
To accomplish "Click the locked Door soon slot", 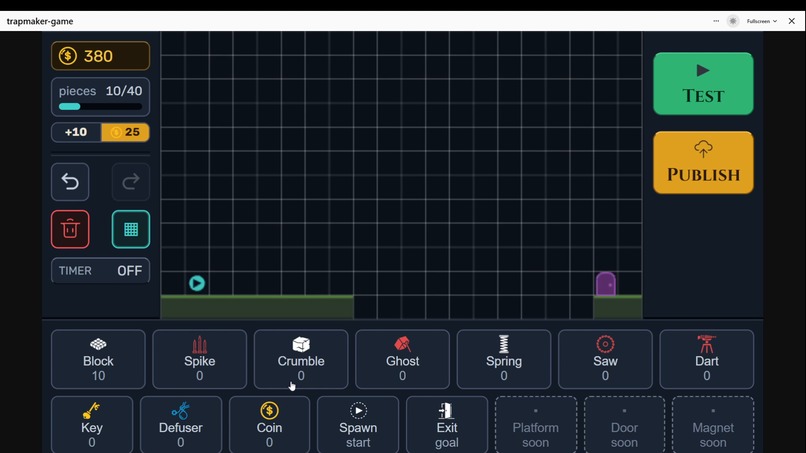I will 624,425.
